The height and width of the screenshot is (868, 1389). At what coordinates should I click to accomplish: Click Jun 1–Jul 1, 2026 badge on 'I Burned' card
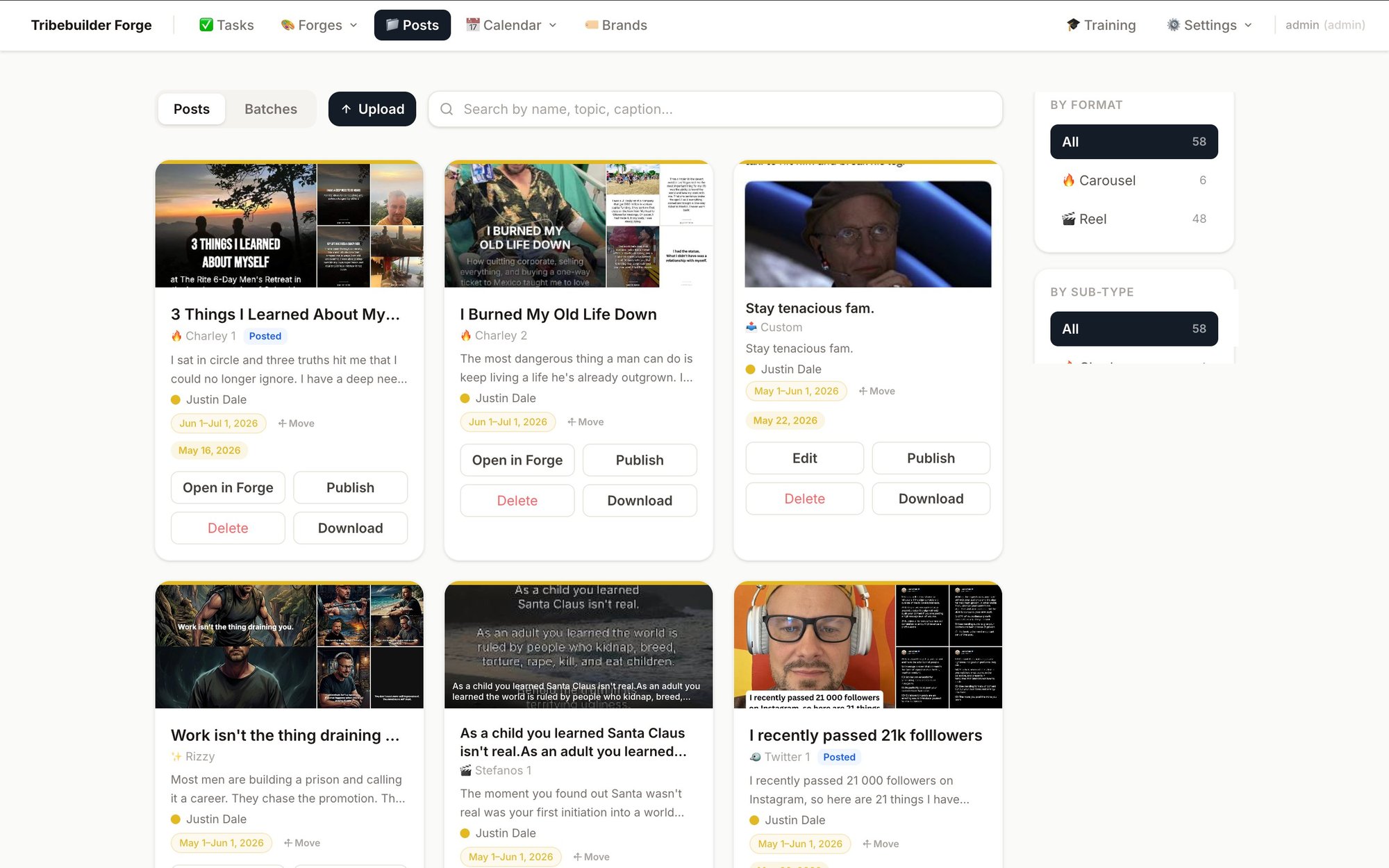point(508,422)
